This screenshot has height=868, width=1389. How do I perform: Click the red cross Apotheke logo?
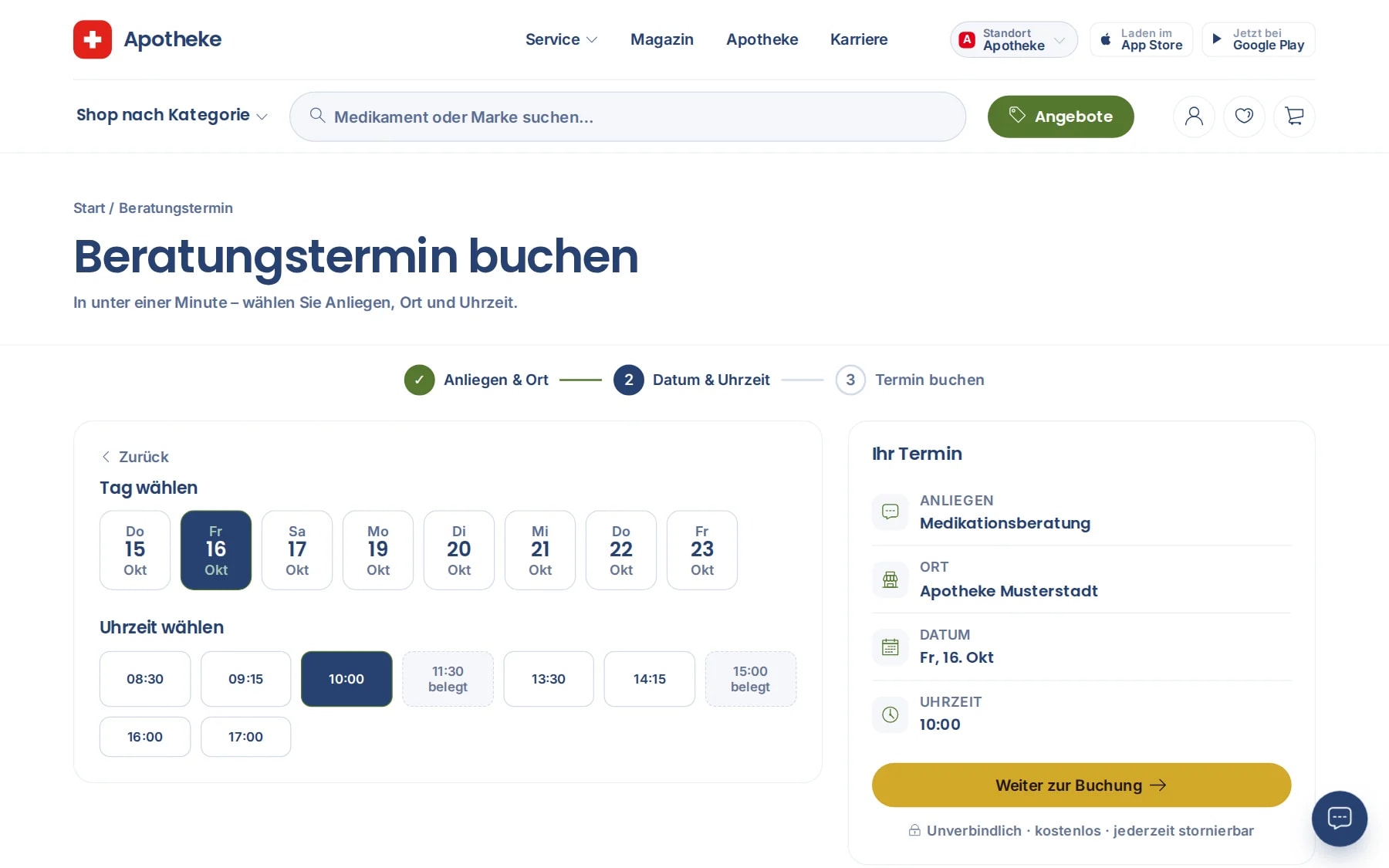click(x=93, y=39)
